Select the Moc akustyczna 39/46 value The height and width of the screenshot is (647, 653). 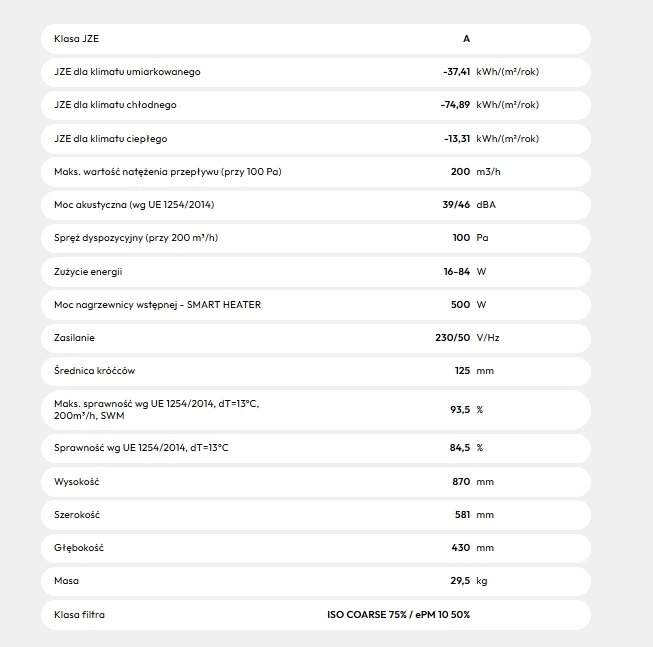(x=453, y=205)
